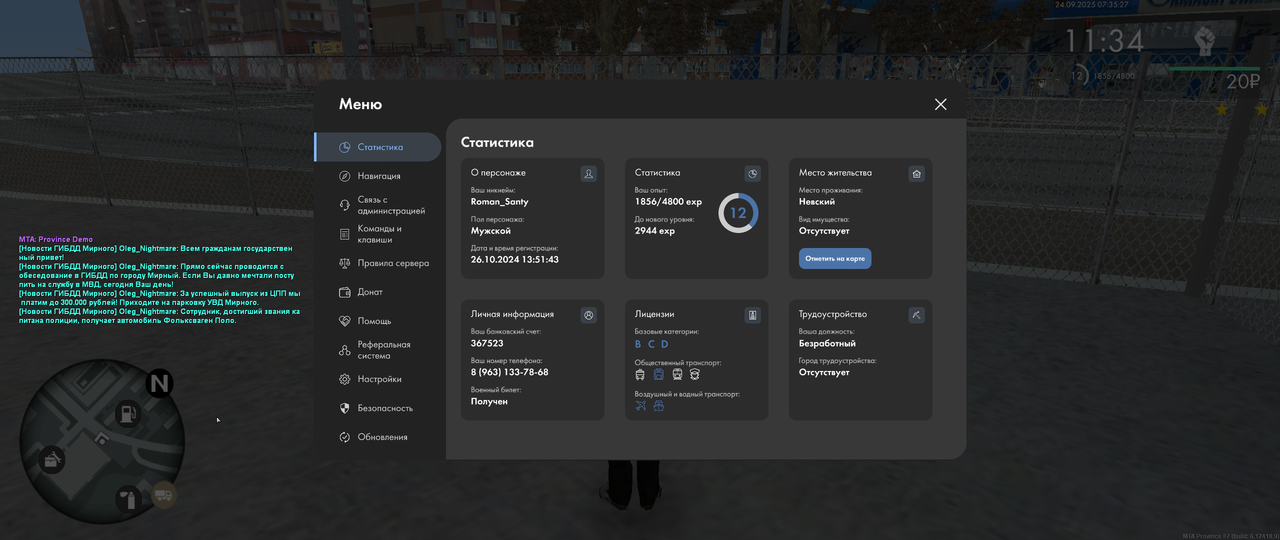Click the N compass marker on the minimap

pos(159,383)
